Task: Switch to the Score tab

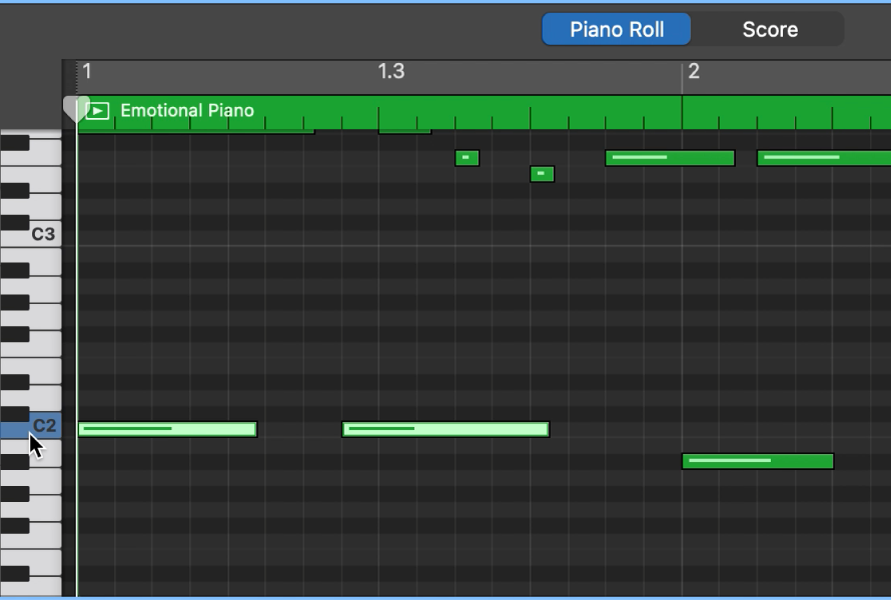Action: tap(768, 29)
